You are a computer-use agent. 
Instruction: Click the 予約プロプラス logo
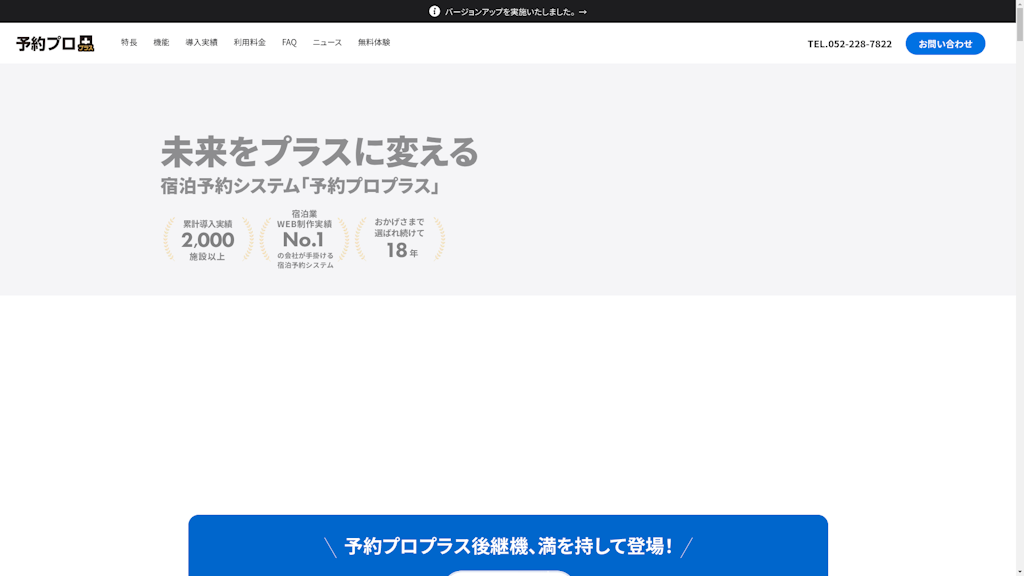(x=55, y=43)
